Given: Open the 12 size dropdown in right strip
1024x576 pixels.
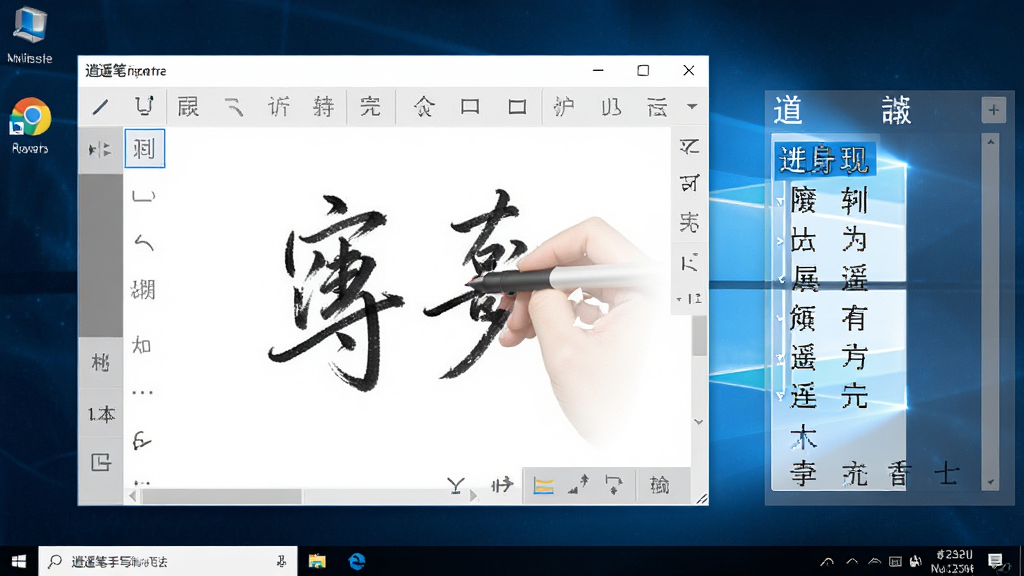Looking at the screenshot, I should [689, 299].
